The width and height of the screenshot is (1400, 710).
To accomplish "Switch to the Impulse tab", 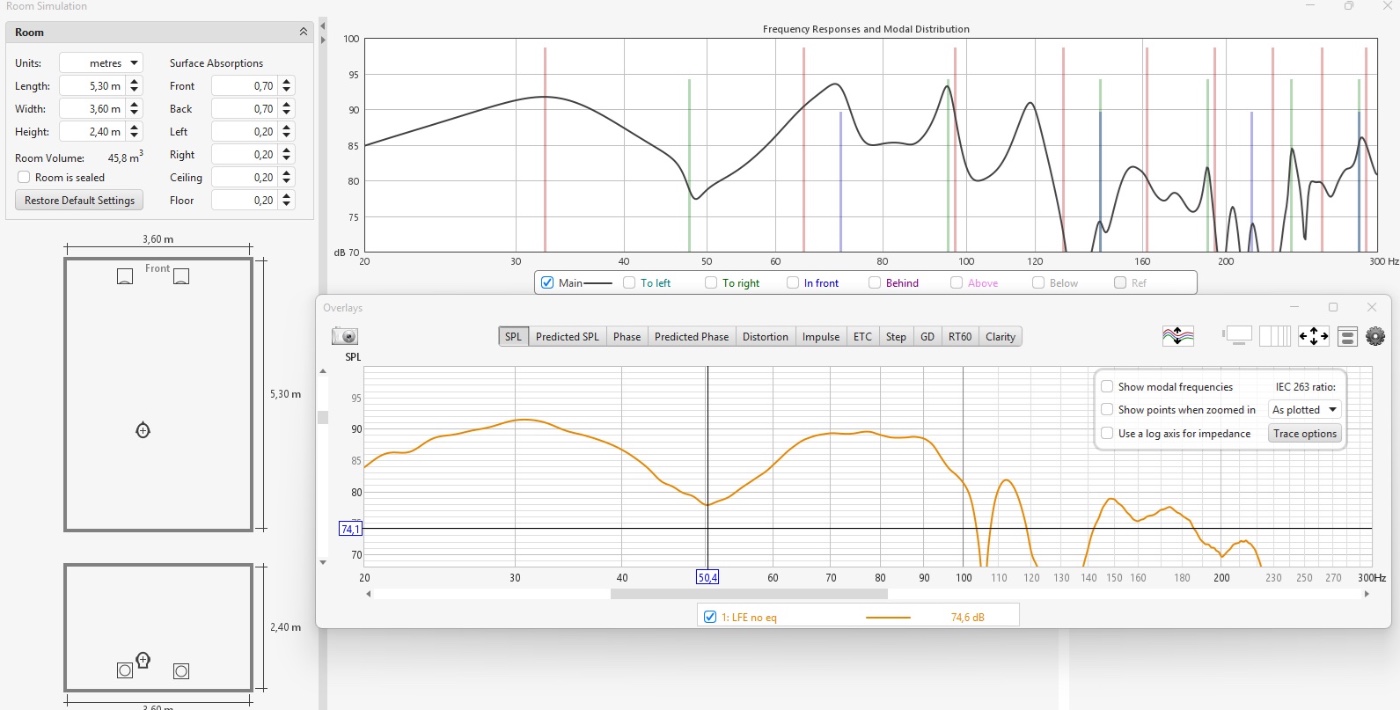I will pos(820,337).
